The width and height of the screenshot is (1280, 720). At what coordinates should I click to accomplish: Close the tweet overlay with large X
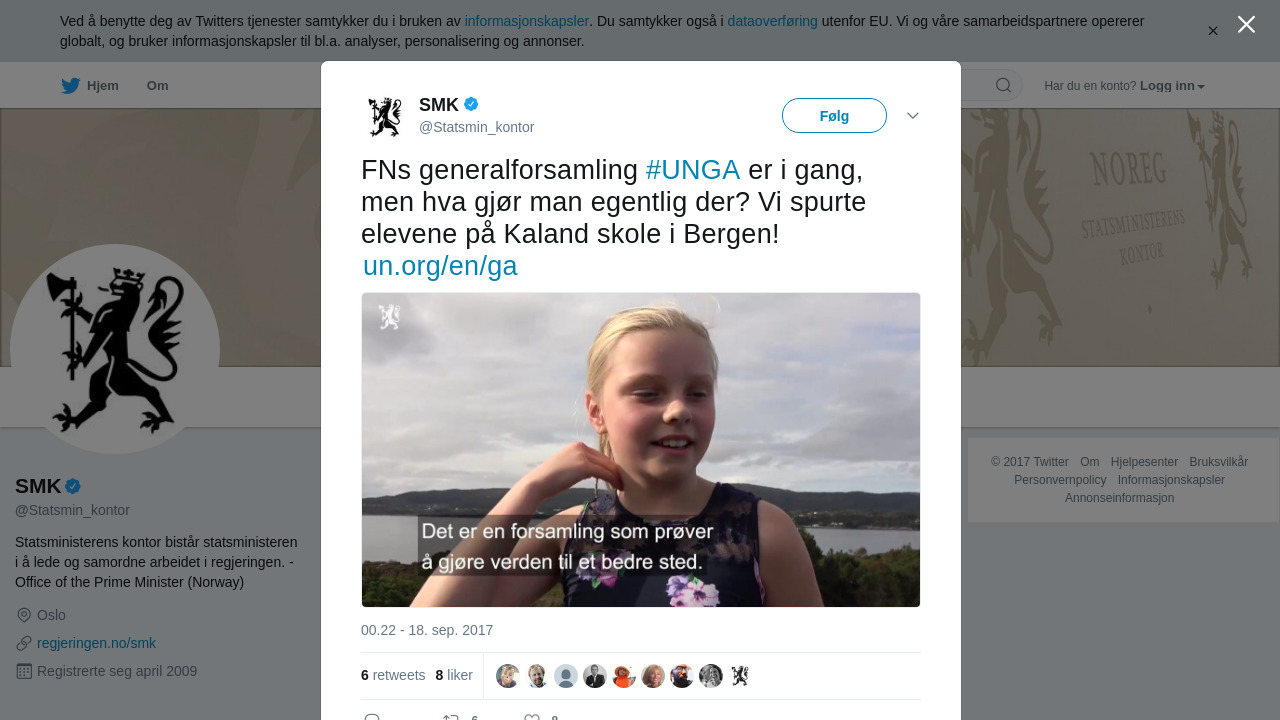point(1246,24)
